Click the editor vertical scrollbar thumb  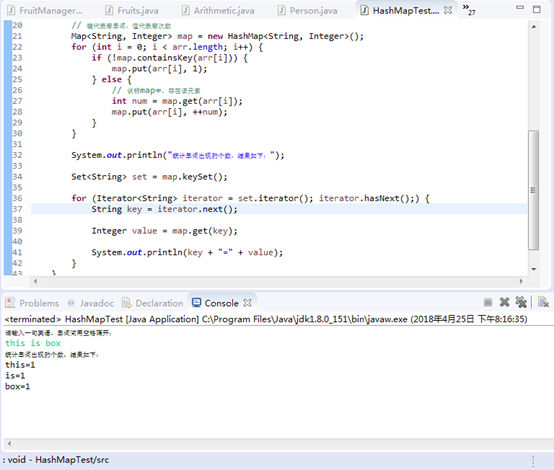tap(534, 190)
